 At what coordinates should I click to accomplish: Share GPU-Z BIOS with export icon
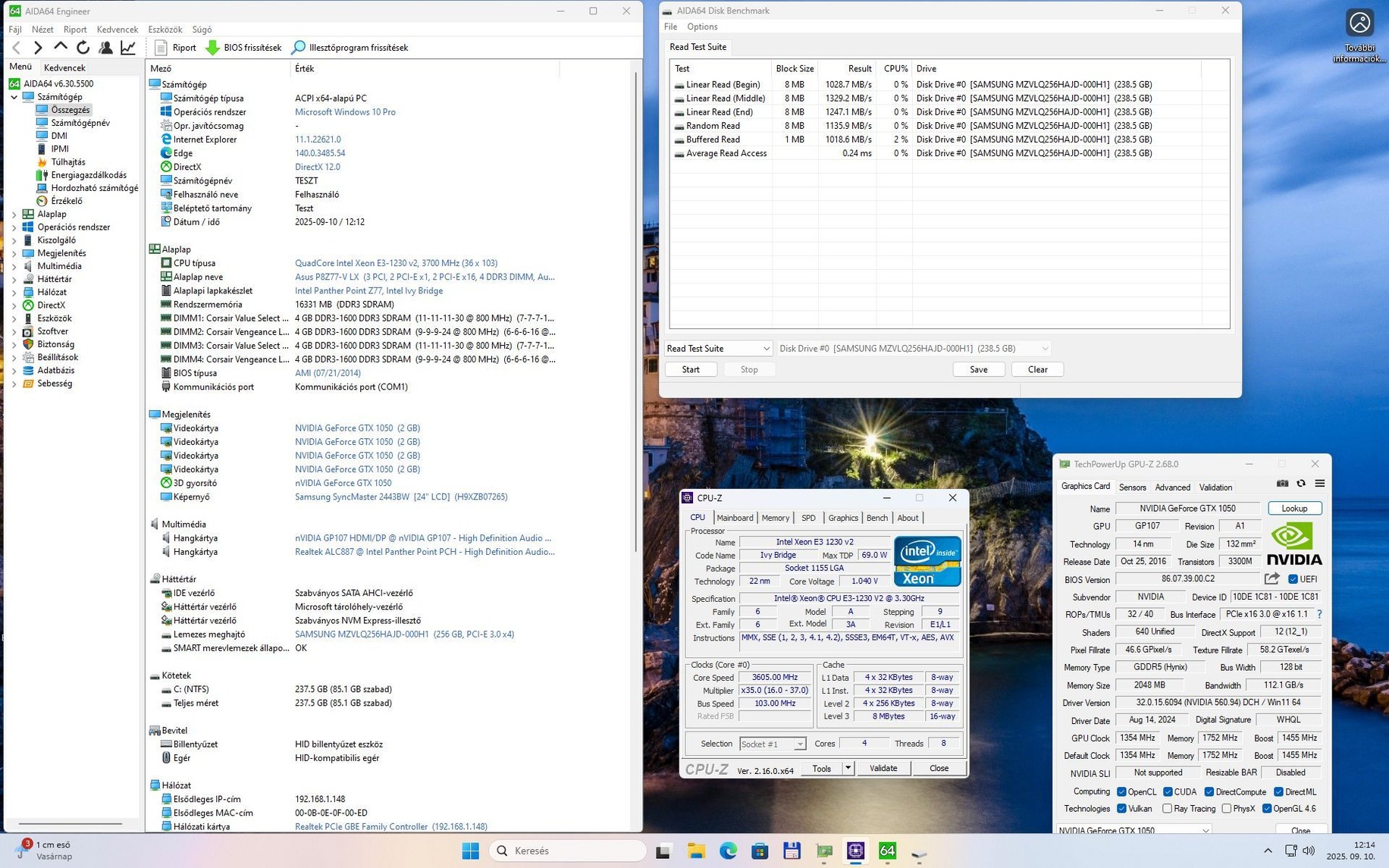tap(1271, 579)
